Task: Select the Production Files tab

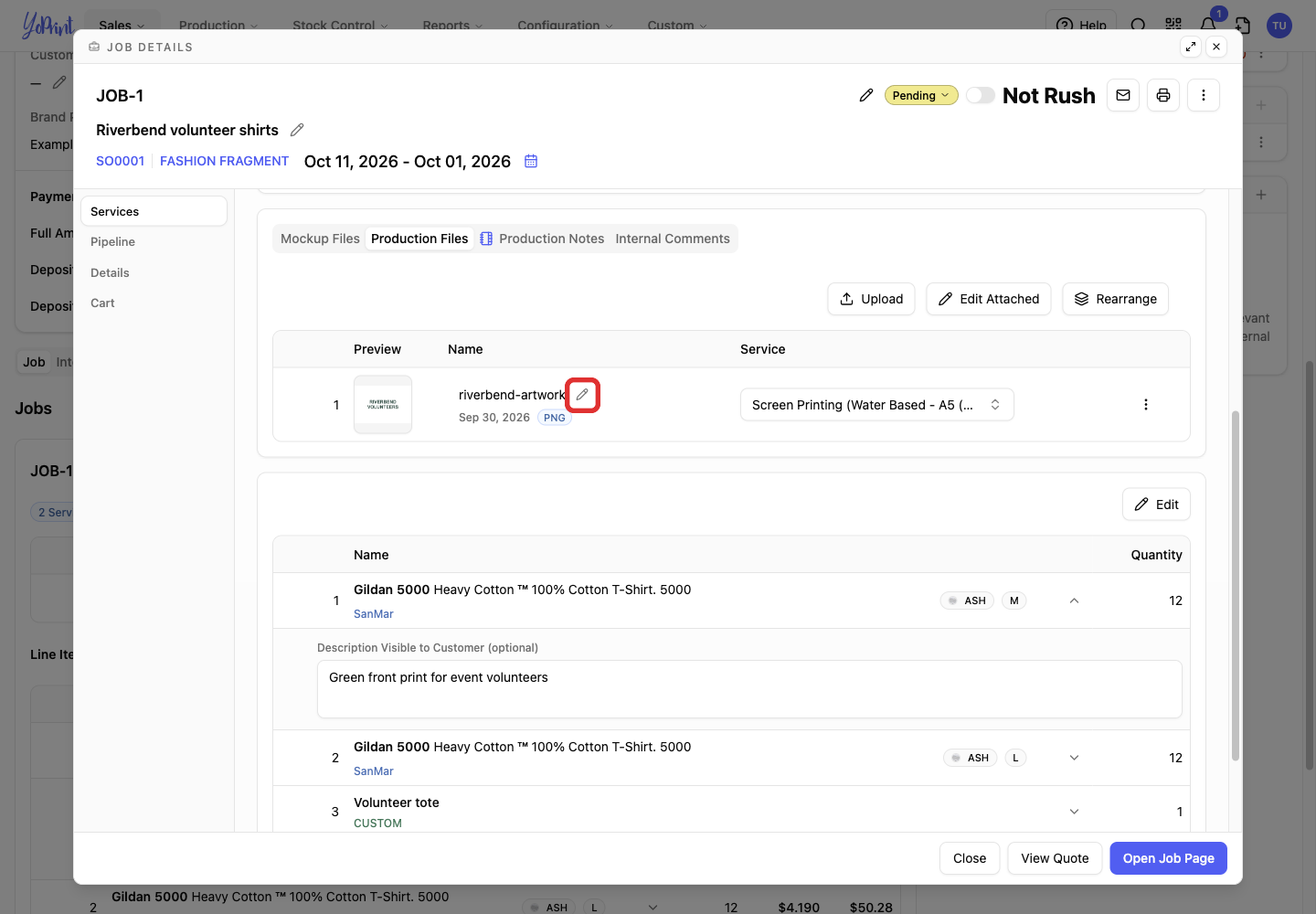Action: coord(419,239)
